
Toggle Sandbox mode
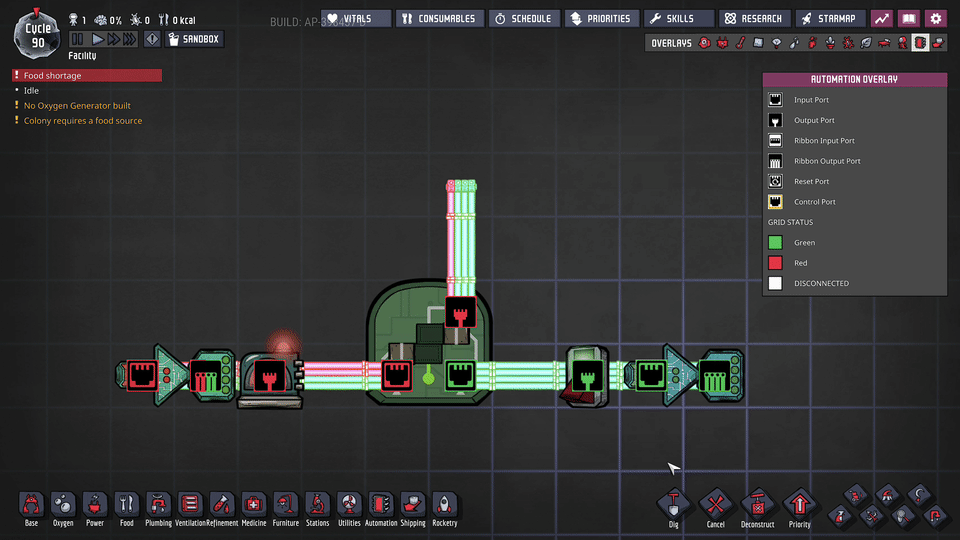pos(194,39)
